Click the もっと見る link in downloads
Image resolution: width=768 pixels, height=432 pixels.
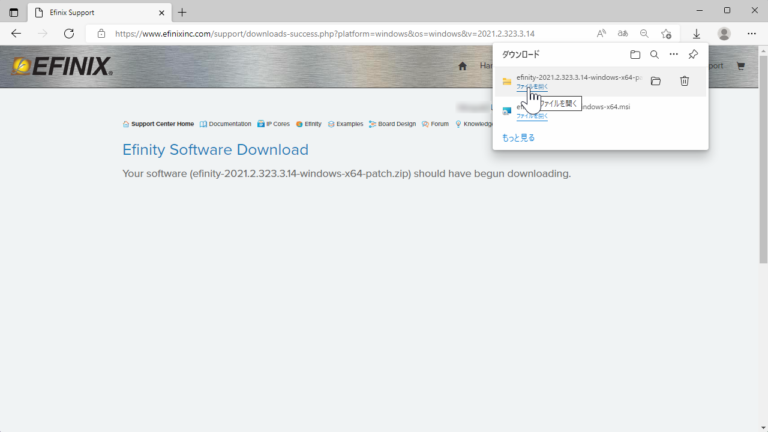[518, 137]
